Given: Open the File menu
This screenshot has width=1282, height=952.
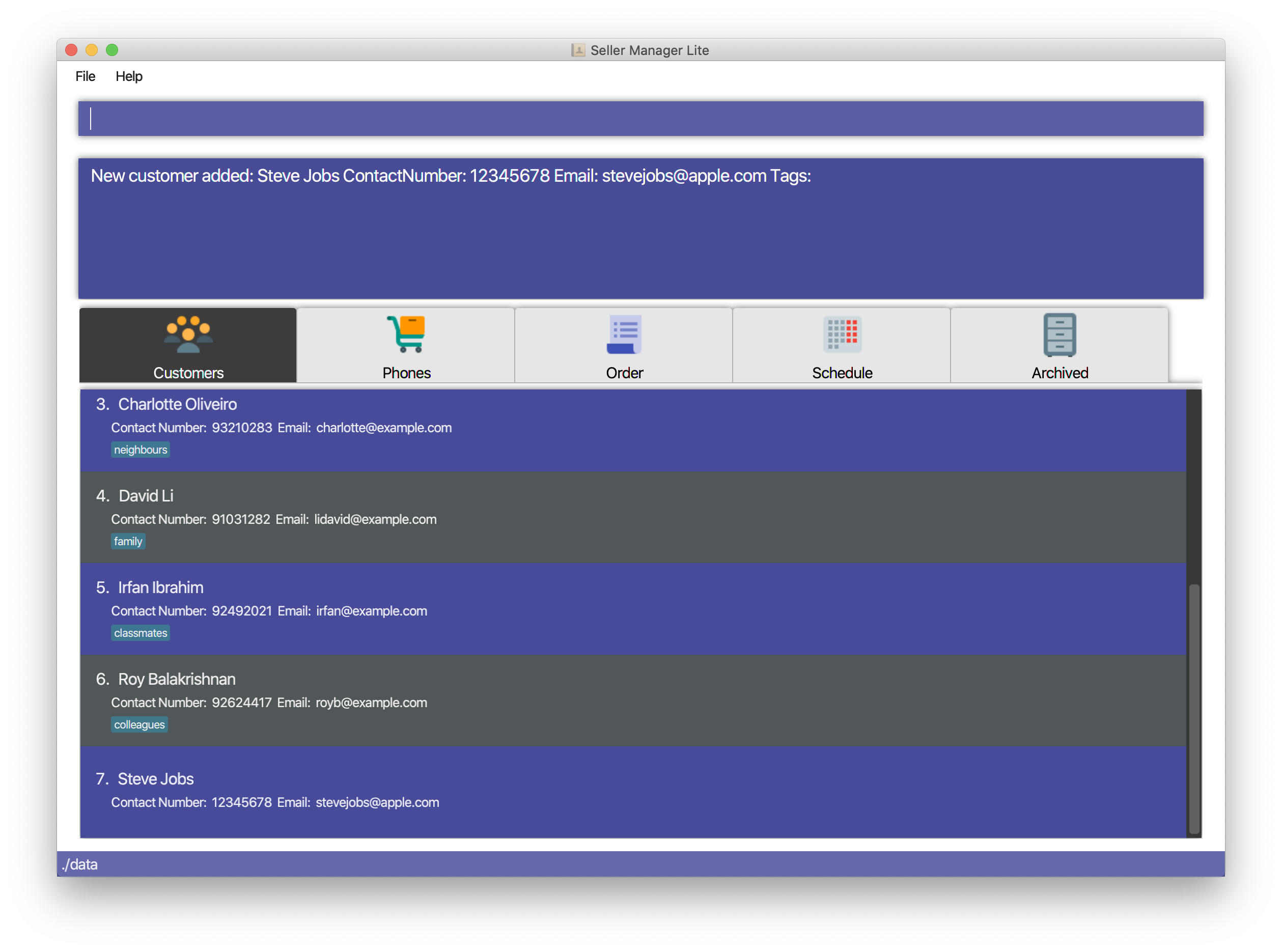Looking at the screenshot, I should pyautogui.click(x=85, y=76).
